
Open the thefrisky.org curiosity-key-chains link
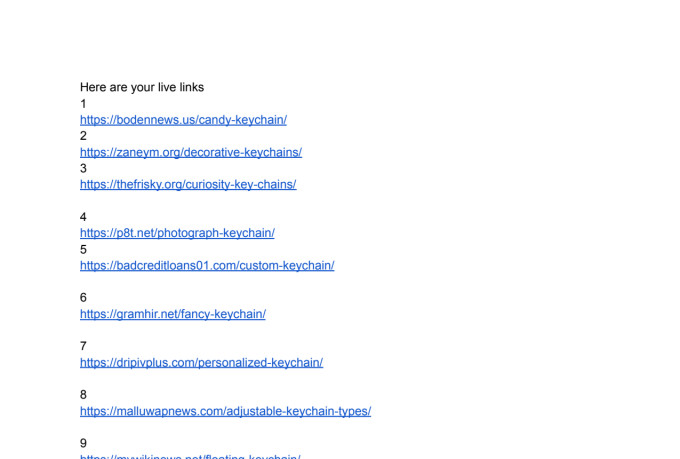(x=188, y=184)
